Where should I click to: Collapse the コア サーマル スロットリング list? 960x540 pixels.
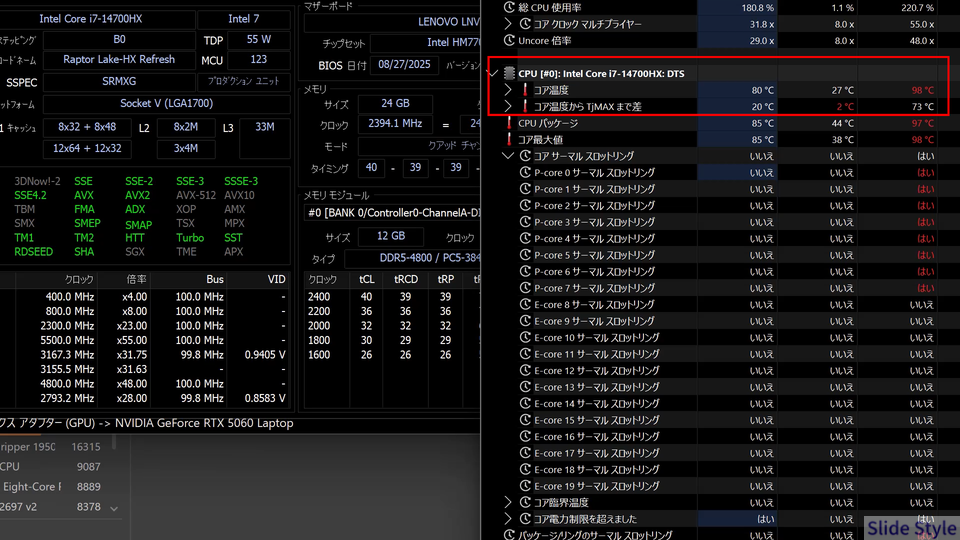click(508, 156)
